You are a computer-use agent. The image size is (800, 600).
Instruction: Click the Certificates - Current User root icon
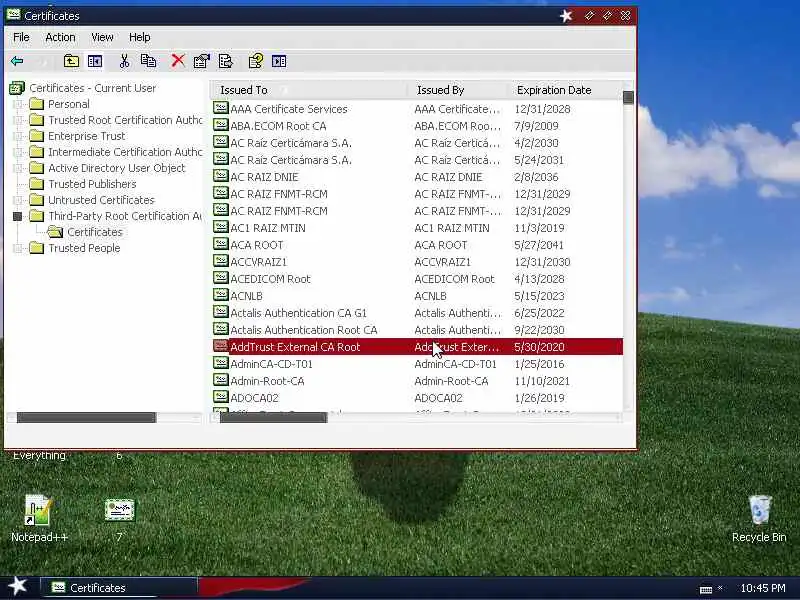(x=17, y=88)
